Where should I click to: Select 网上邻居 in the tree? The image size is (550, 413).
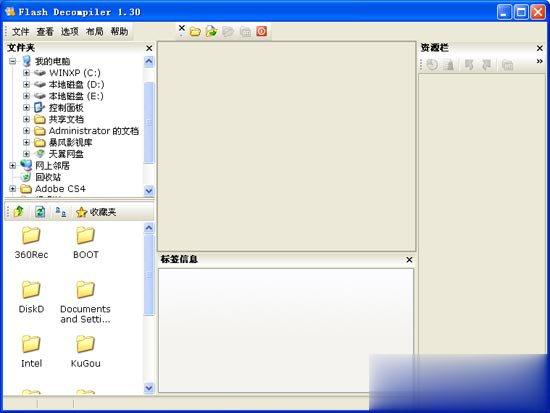click(x=52, y=166)
